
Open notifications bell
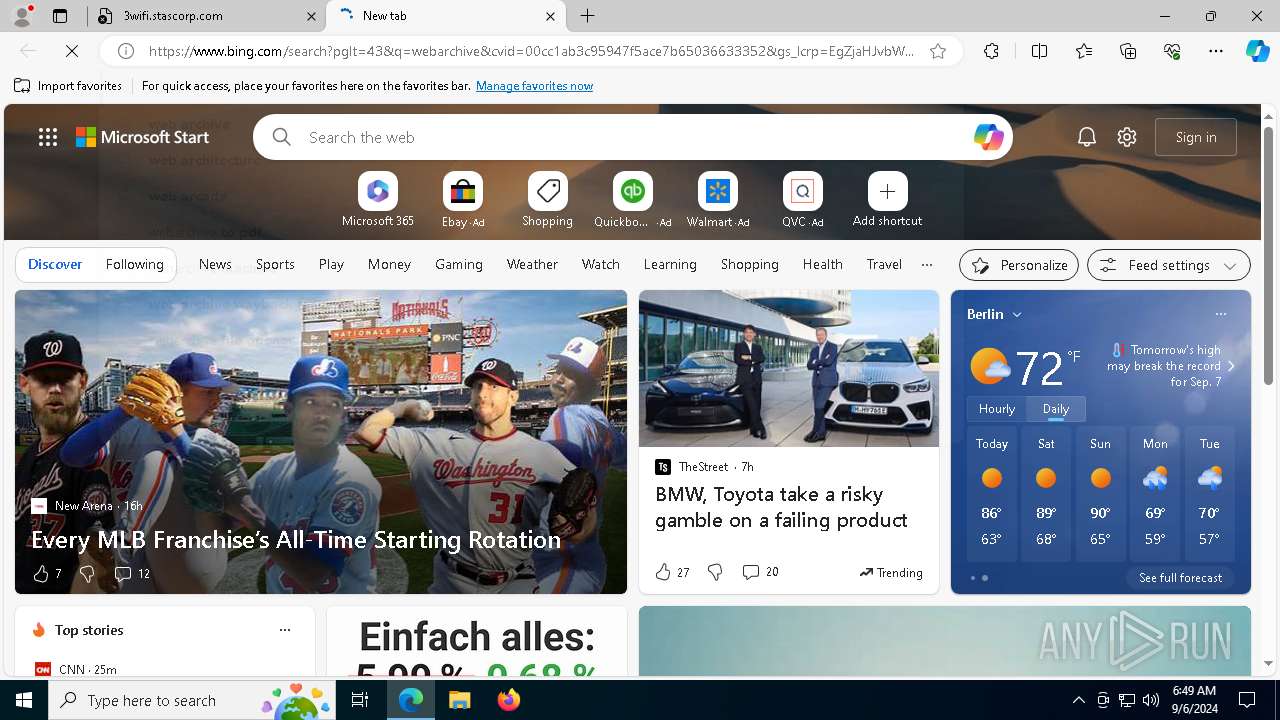[x=1087, y=137]
